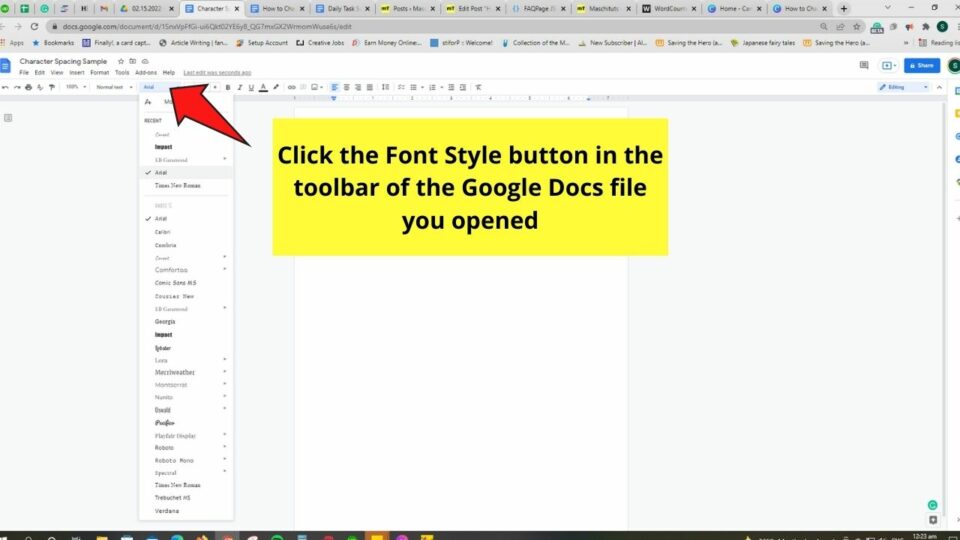Bookmark this page with the star icon
960x540 pixels.
pos(857,27)
